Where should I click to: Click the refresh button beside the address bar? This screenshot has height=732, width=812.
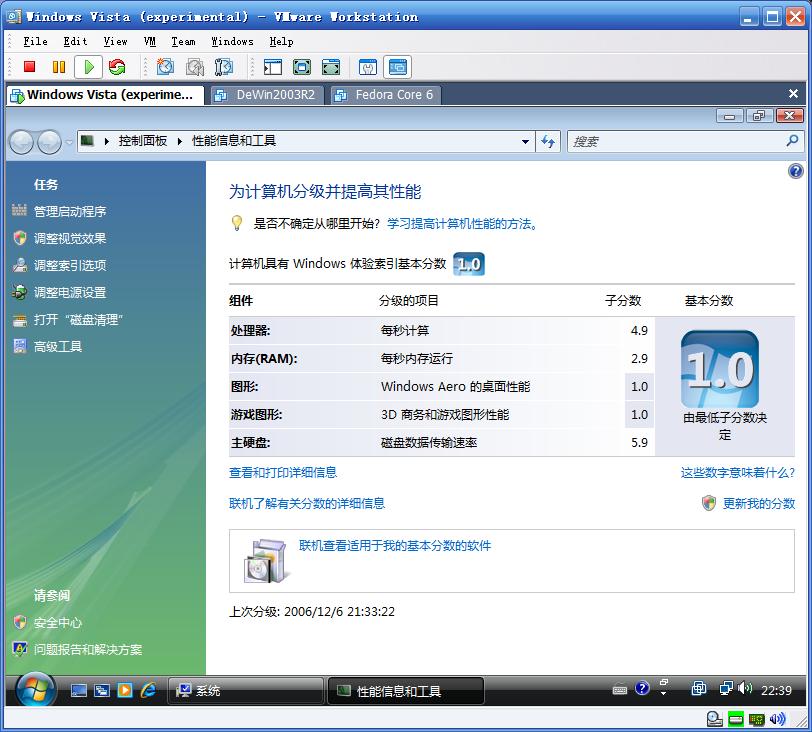point(548,141)
